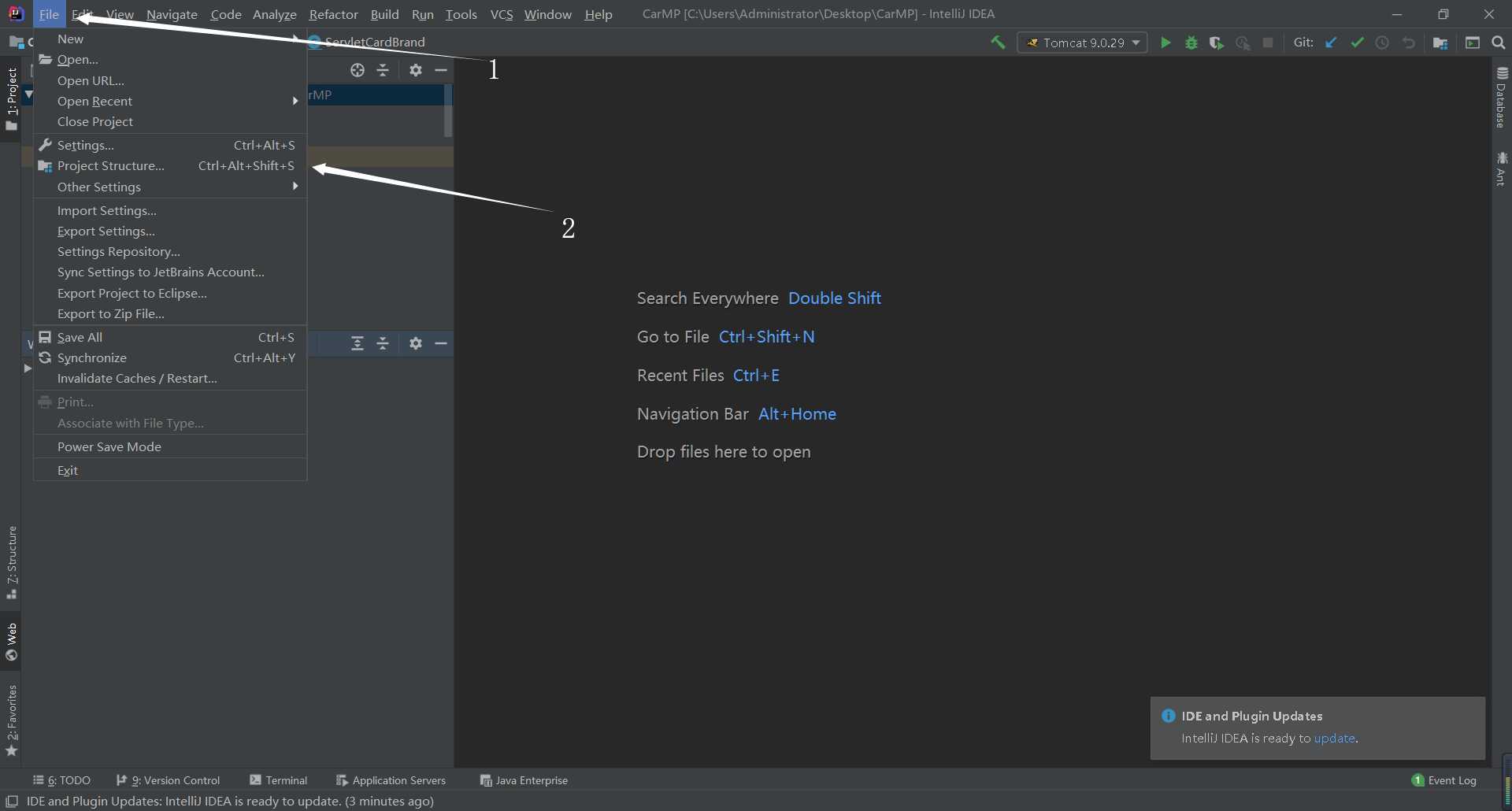Open the Java Enterprise tool window
1512x811 pixels.
[x=524, y=780]
